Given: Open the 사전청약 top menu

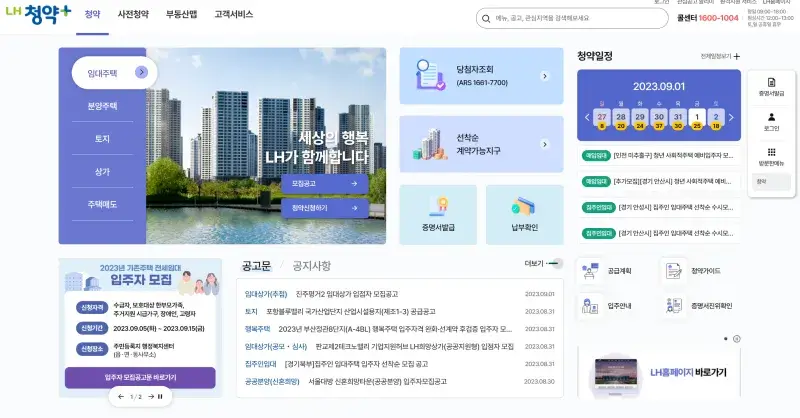Looking at the screenshot, I should point(133,14).
